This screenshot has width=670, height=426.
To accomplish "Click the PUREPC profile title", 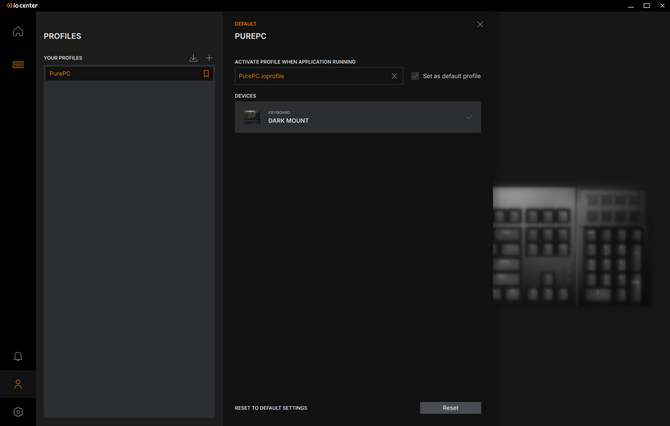I will [250, 36].
